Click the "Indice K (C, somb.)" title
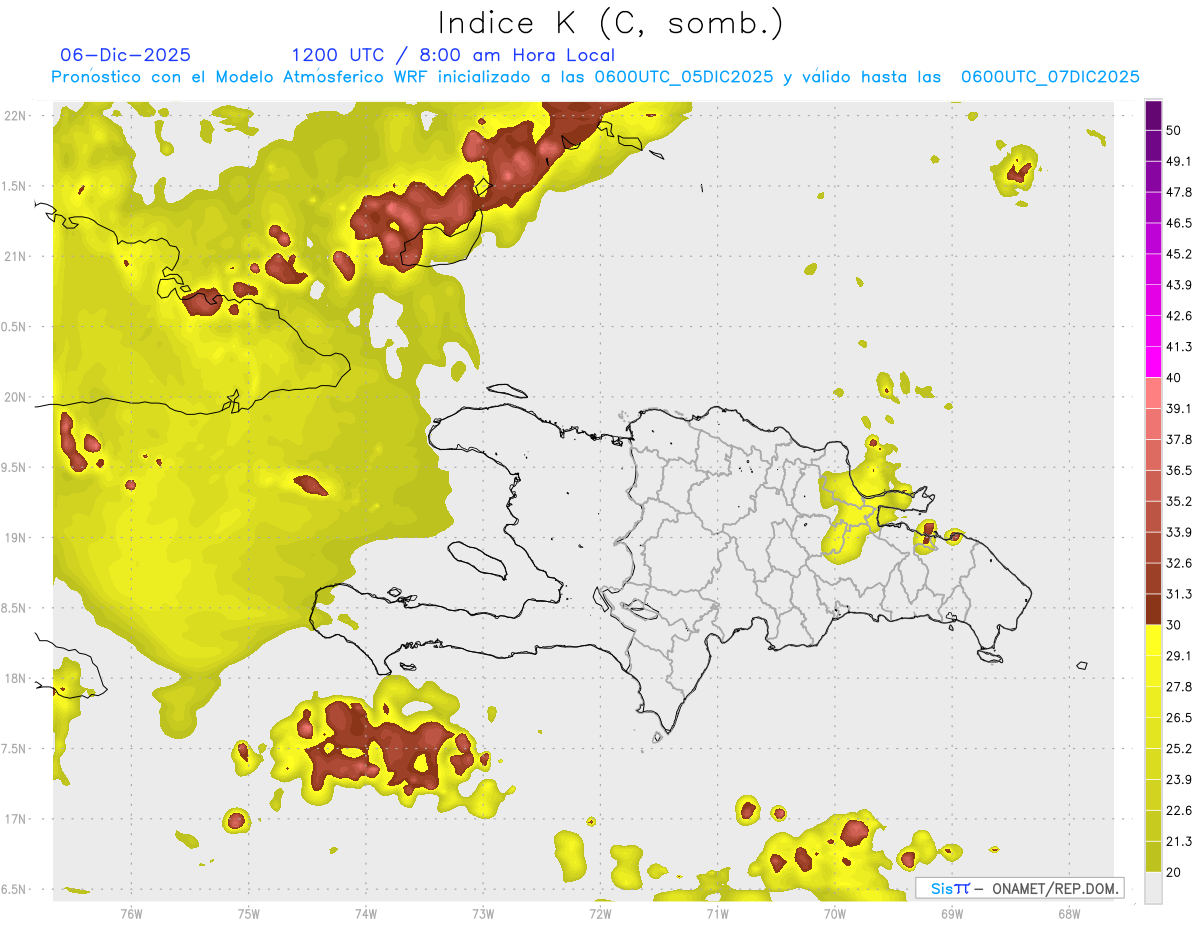The height and width of the screenshot is (927, 1200). pyautogui.click(x=610, y=24)
